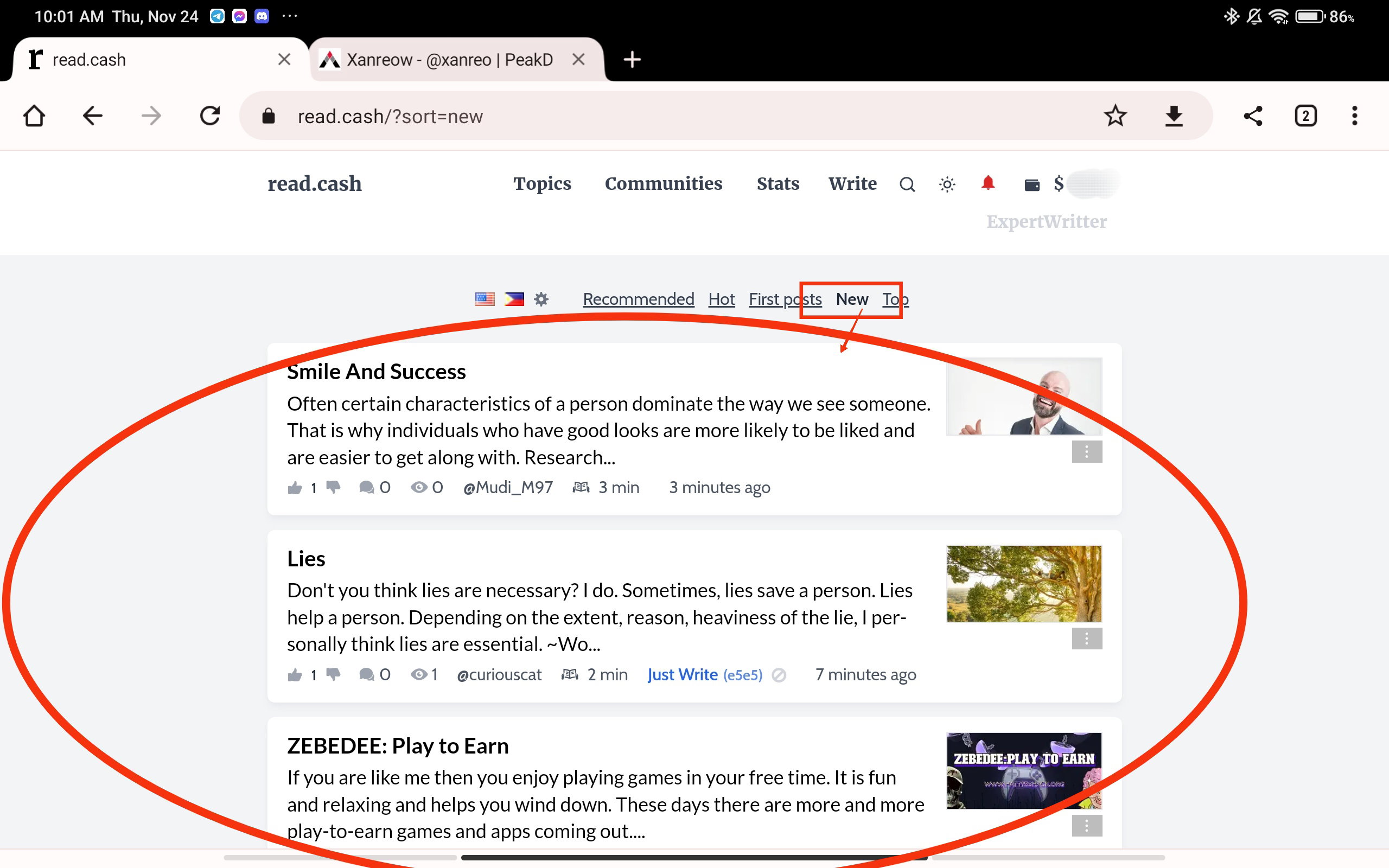Sort feed by Top
Image resolution: width=1389 pixels, height=868 pixels.
[x=895, y=299]
